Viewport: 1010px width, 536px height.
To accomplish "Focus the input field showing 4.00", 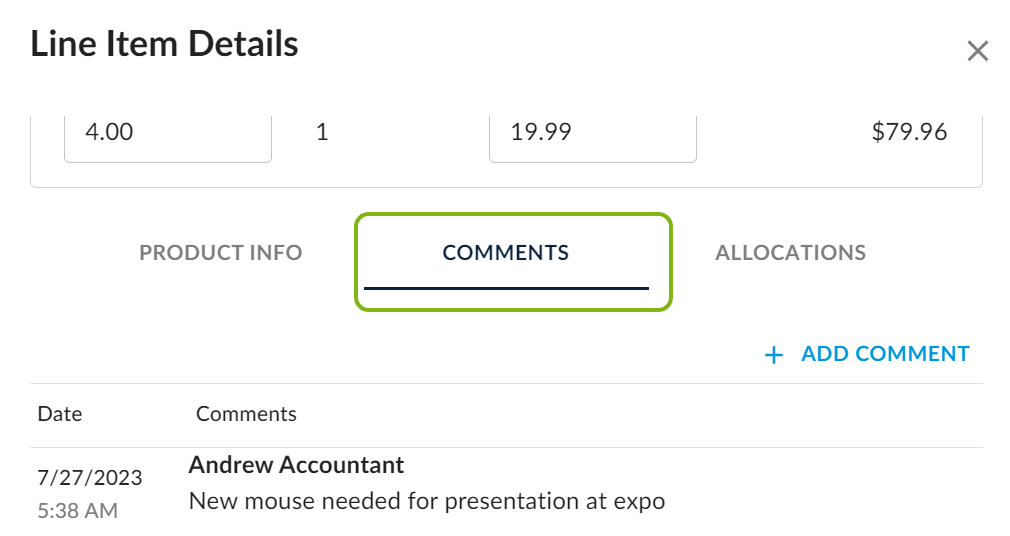I will pyautogui.click(x=168, y=133).
